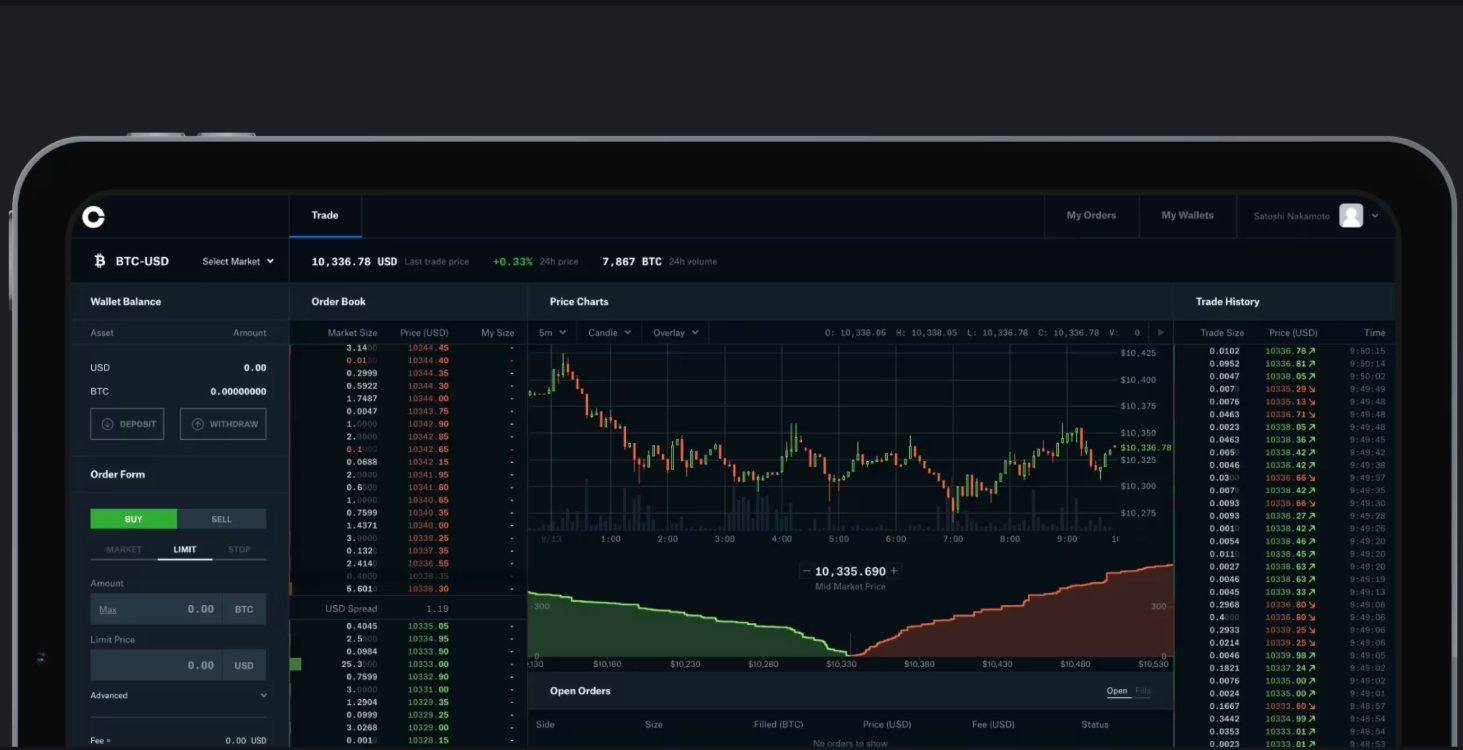Click trade size 0.2968 in trade history
Image resolution: width=1463 pixels, height=750 pixels.
coord(1224,605)
